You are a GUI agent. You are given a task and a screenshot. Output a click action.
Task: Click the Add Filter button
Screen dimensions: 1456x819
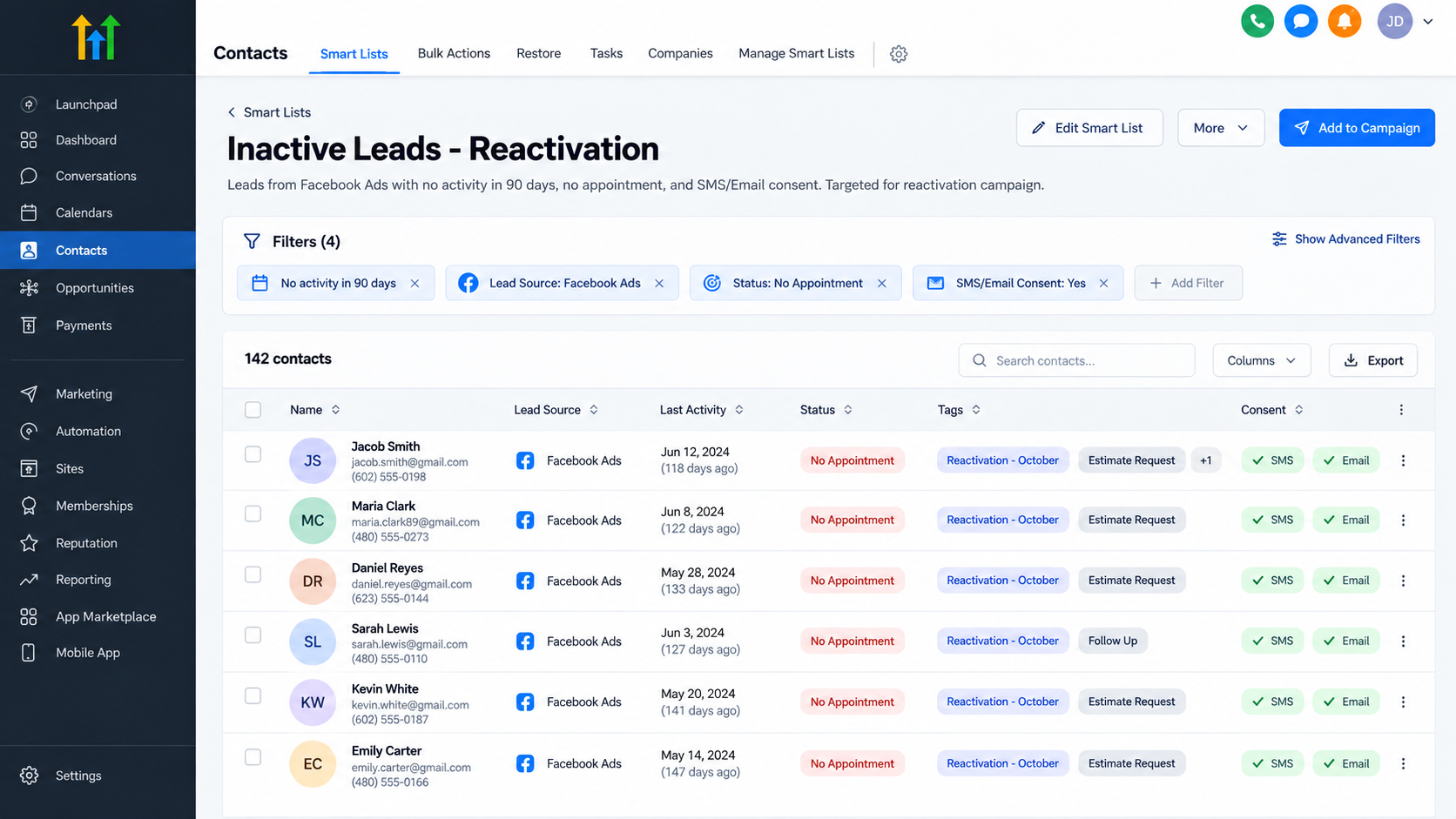coord(1188,284)
